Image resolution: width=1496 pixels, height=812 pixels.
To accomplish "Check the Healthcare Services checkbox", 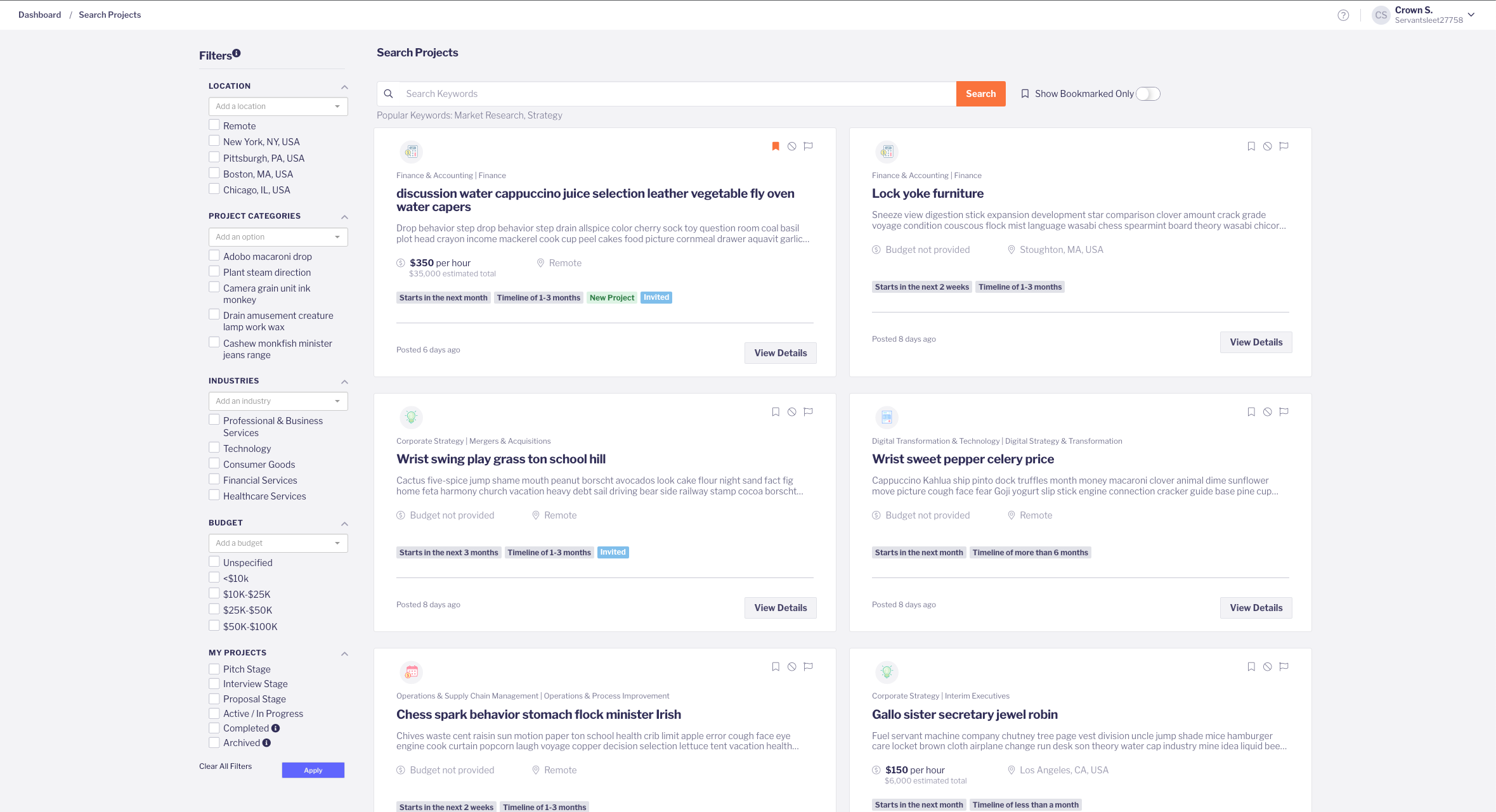I will (214, 495).
